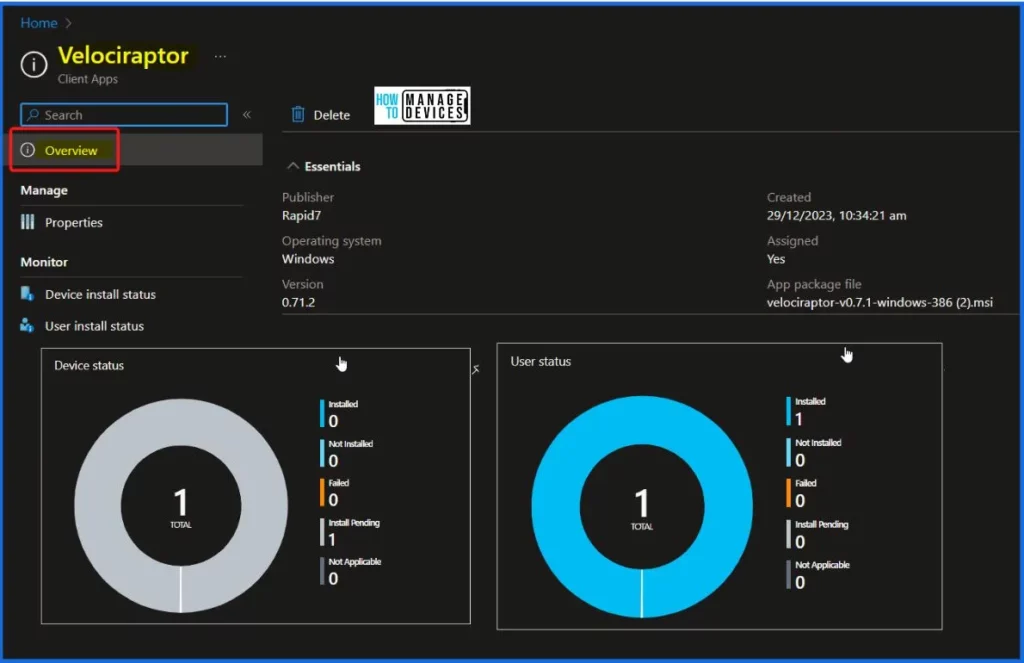Image resolution: width=1024 pixels, height=663 pixels.
Task: Click Failed count in Device status
Action: point(333,500)
